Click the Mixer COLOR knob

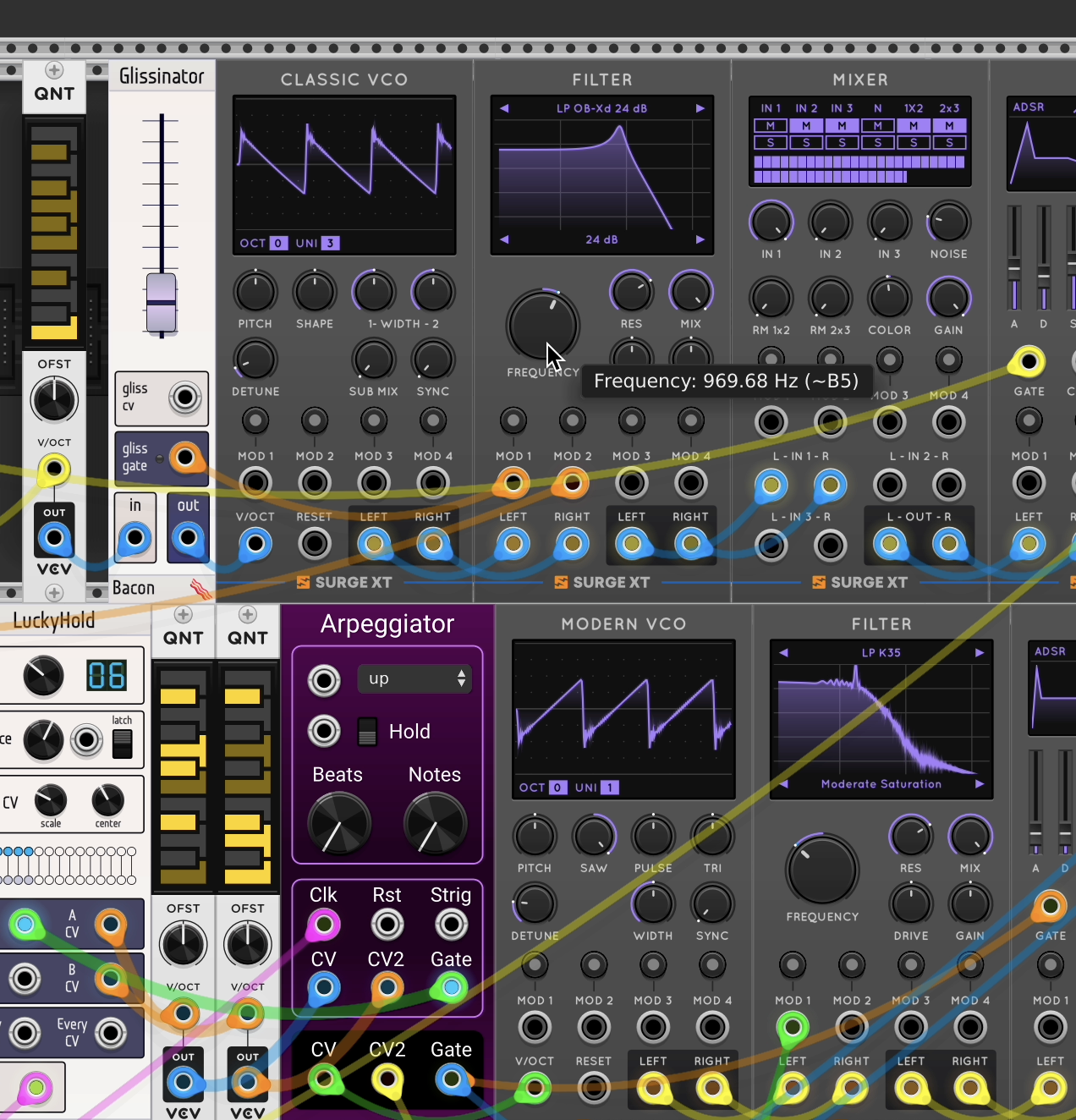889,299
